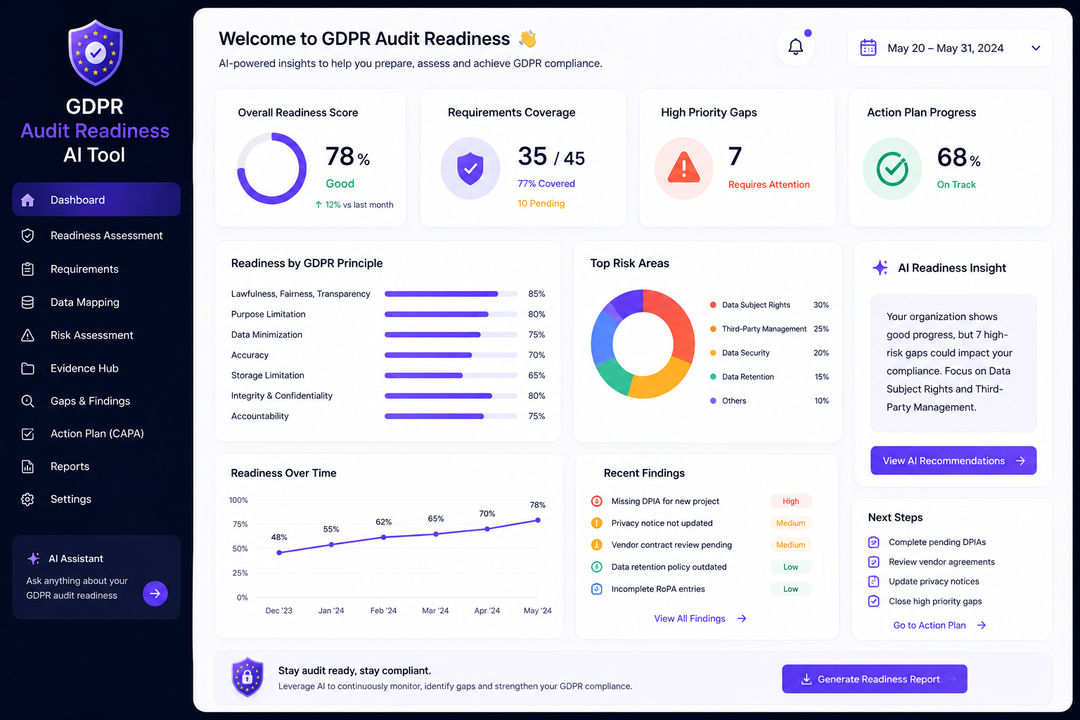The image size is (1080, 720).
Task: Click the calendar icon in date picker
Action: (868, 48)
